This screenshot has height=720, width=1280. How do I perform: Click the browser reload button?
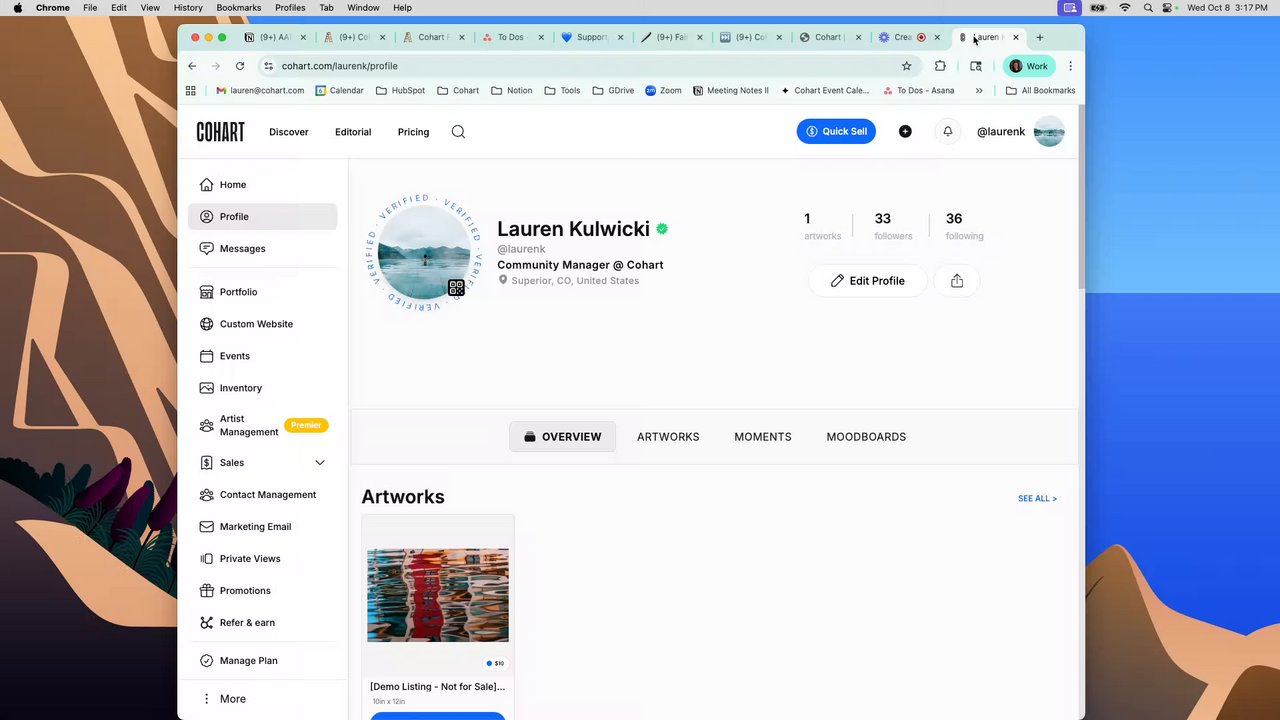pyautogui.click(x=240, y=66)
